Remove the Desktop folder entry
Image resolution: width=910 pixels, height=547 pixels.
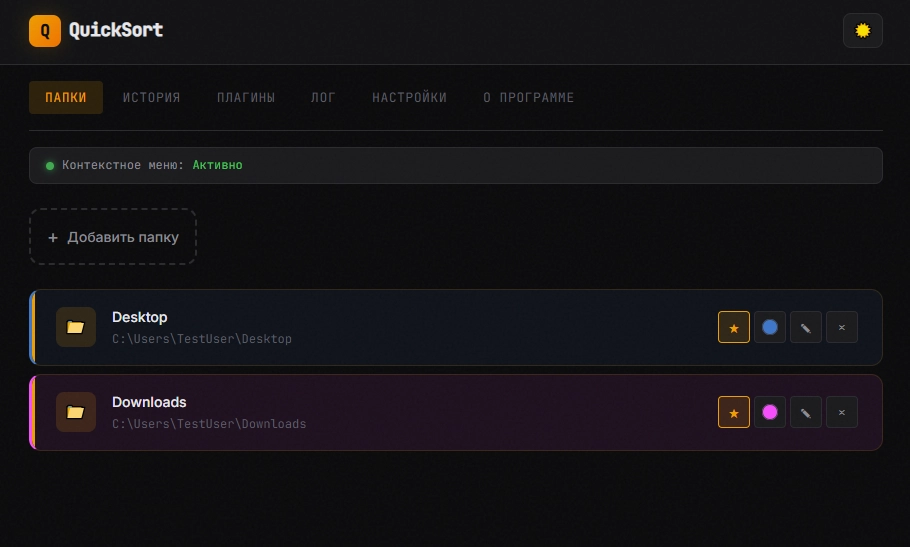(x=842, y=327)
